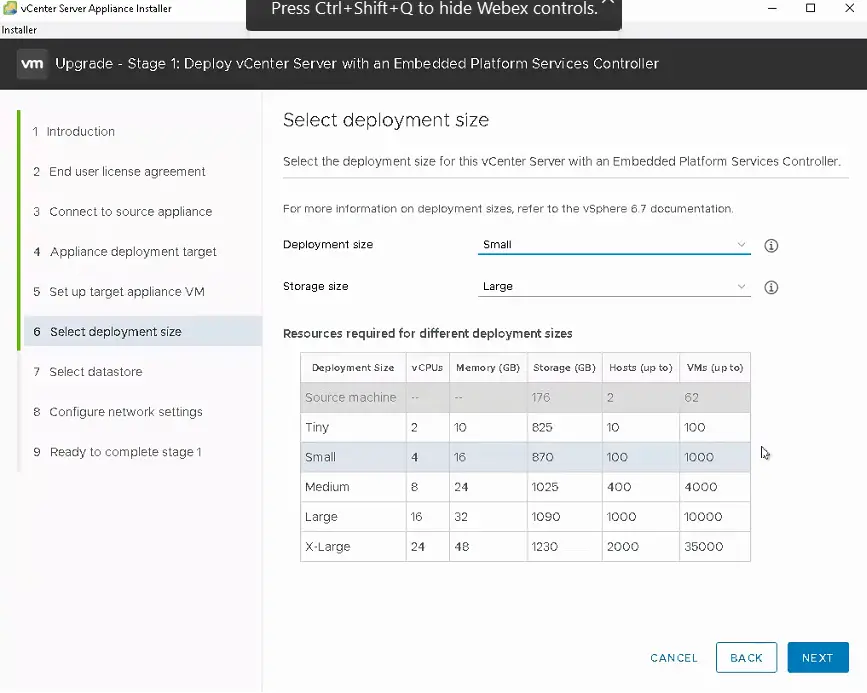Click the Memory (GB) column header

(x=488, y=368)
